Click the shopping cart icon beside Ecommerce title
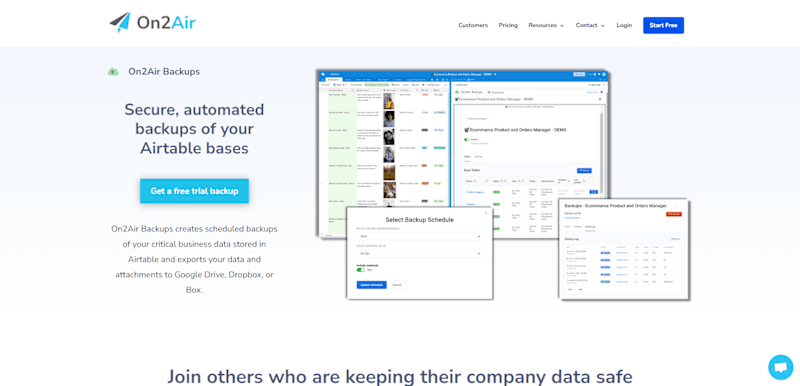This screenshot has height=386, width=800. point(466,130)
